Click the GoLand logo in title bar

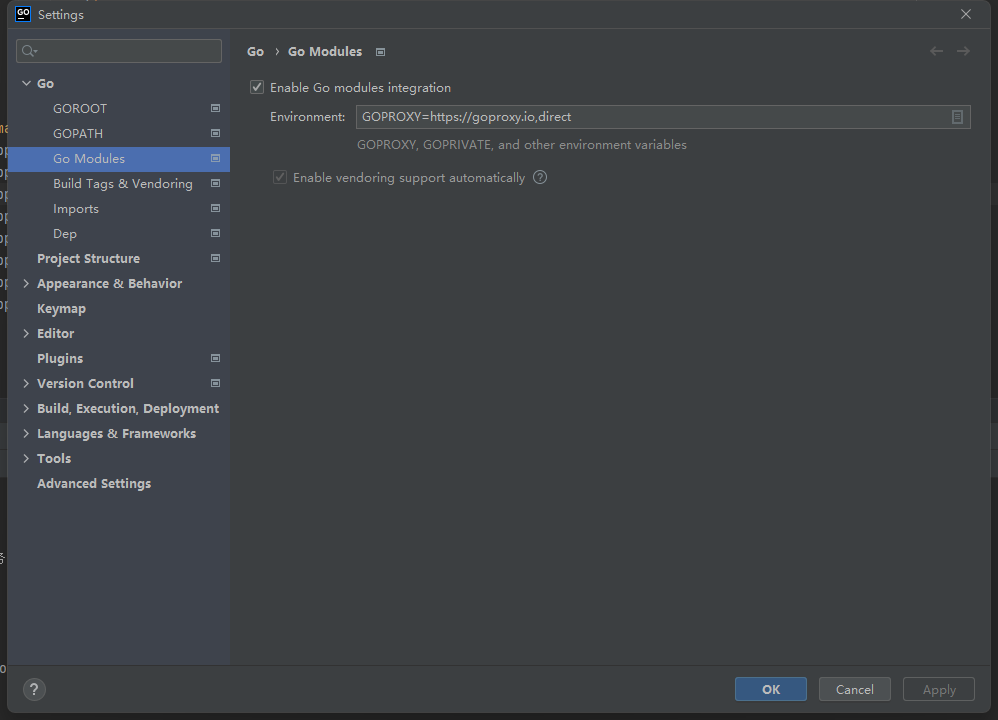[x=23, y=14]
